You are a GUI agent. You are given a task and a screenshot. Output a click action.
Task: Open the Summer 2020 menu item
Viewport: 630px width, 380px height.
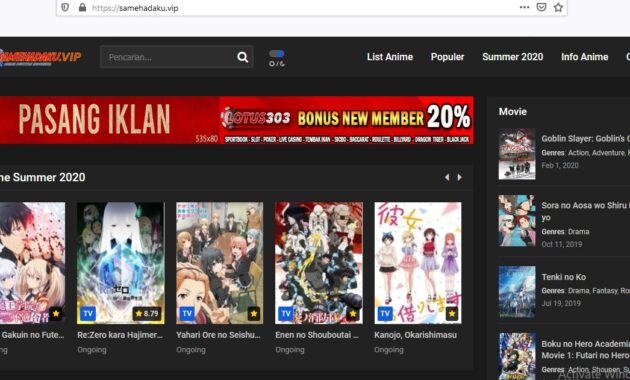pyautogui.click(x=513, y=57)
